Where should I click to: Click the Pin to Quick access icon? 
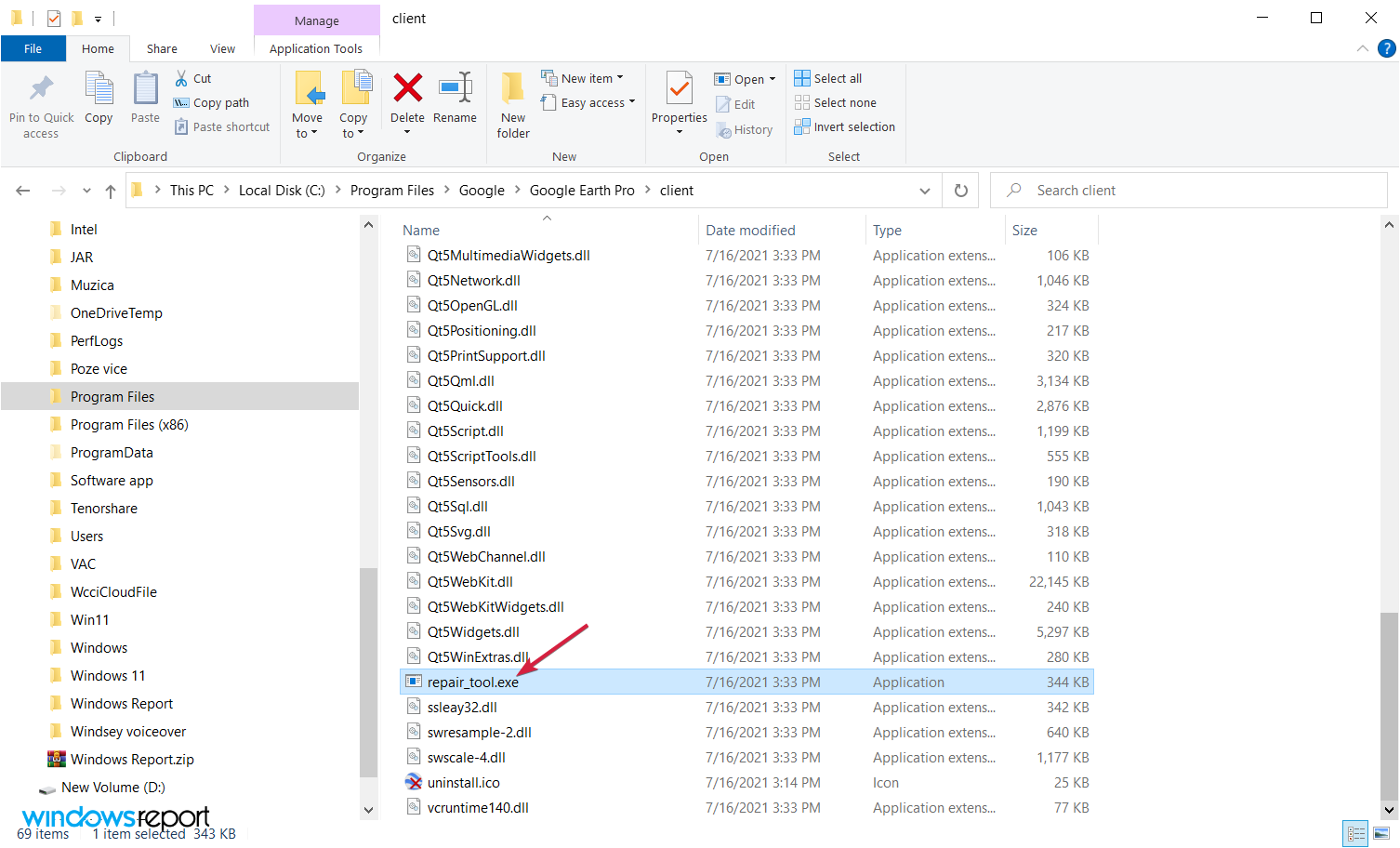41,89
